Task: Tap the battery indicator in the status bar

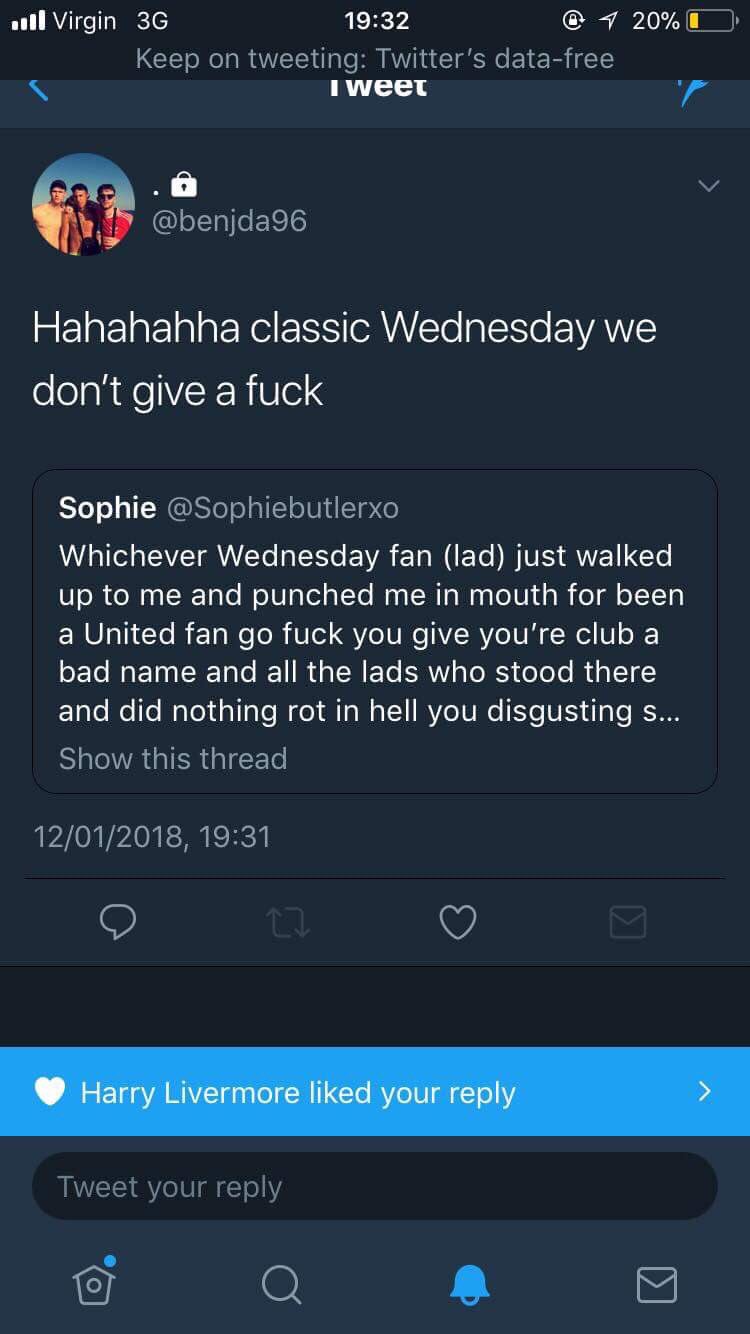Action: [x=711, y=21]
